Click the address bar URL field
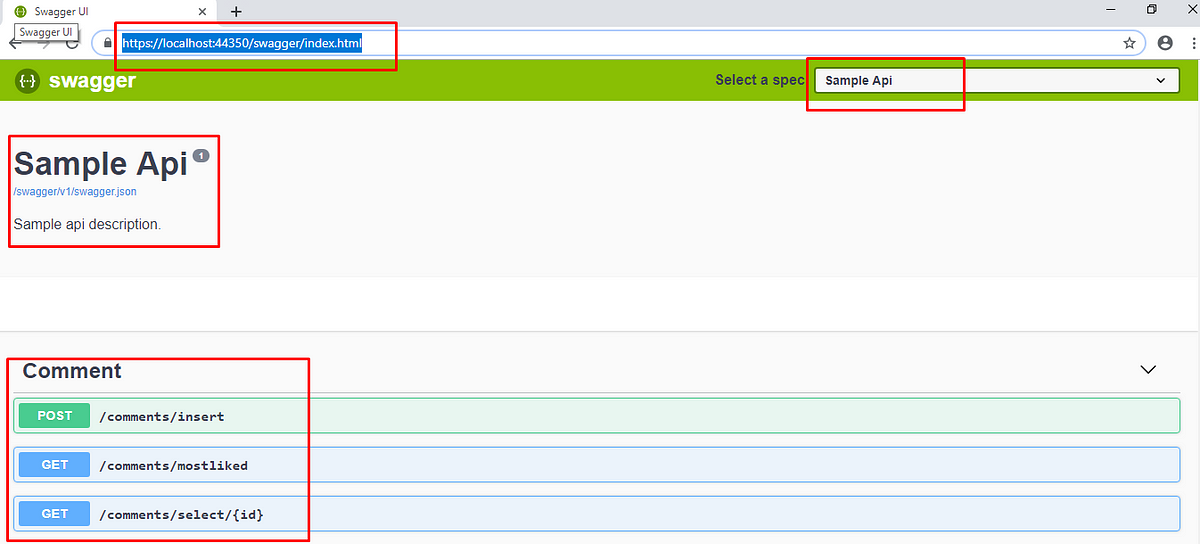Viewport: 1200px width, 544px height. [x=618, y=43]
